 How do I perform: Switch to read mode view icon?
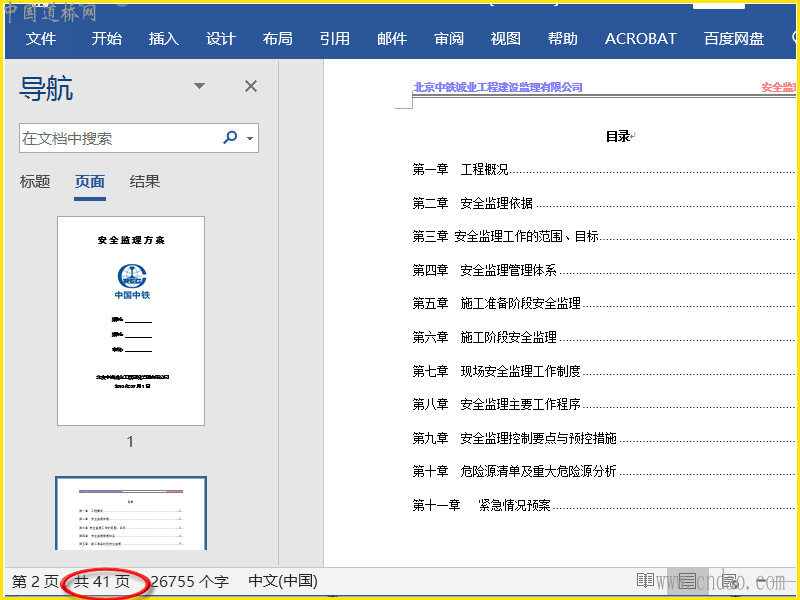point(646,581)
